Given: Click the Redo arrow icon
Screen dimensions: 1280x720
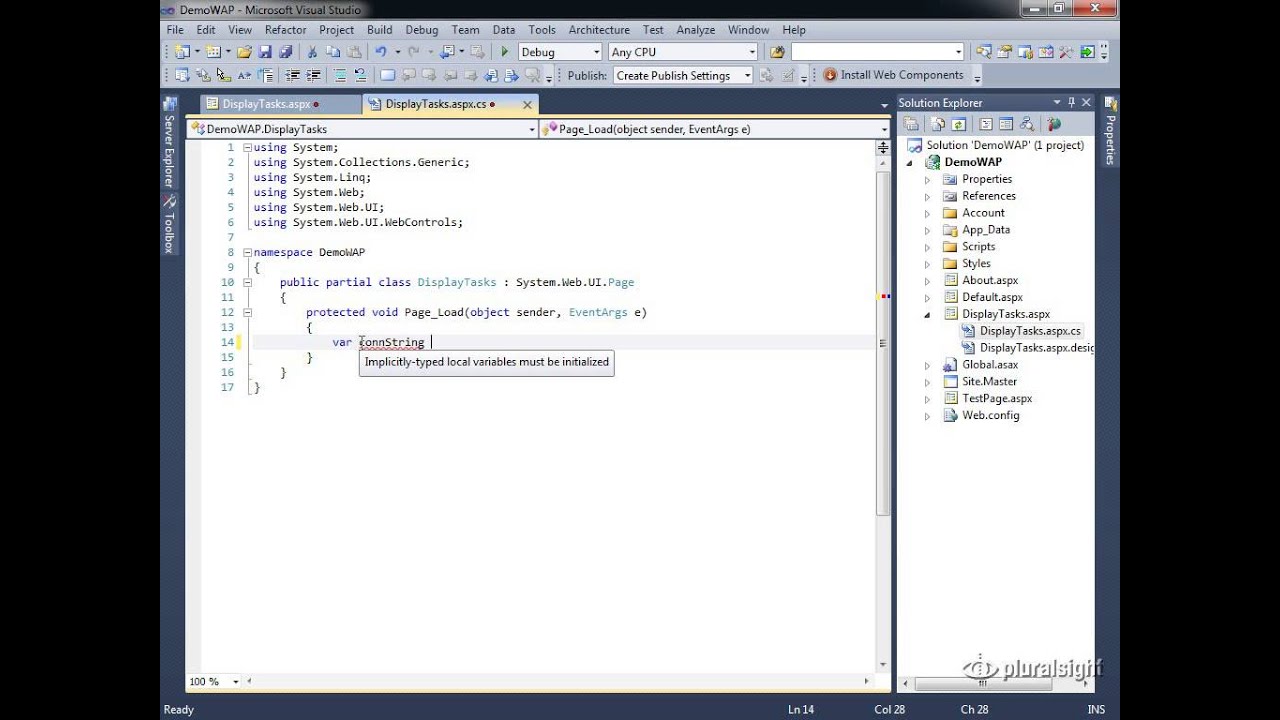Looking at the screenshot, I should coord(413,52).
